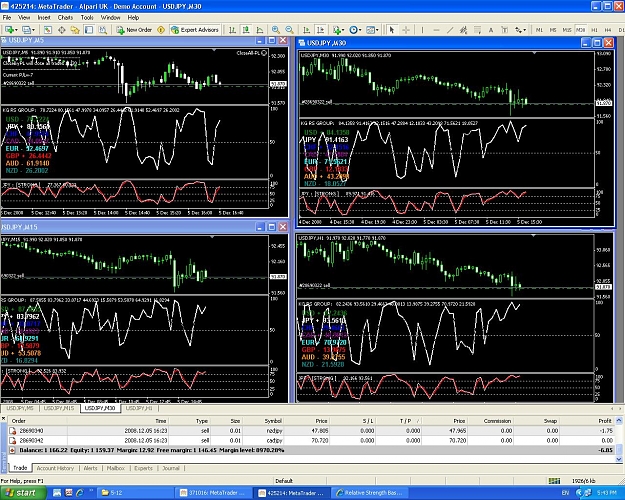Screen dimensions: 625x500
Task: Select the Horizontal Line drawing tool
Action: (x=436, y=30)
